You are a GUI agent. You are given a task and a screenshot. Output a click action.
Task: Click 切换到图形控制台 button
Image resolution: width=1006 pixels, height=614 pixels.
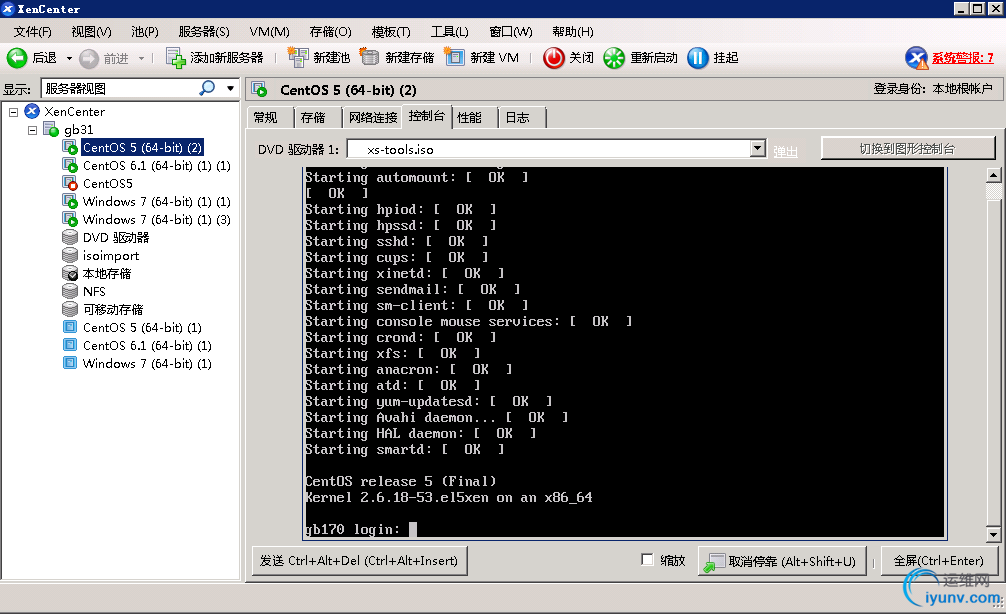coord(907,149)
